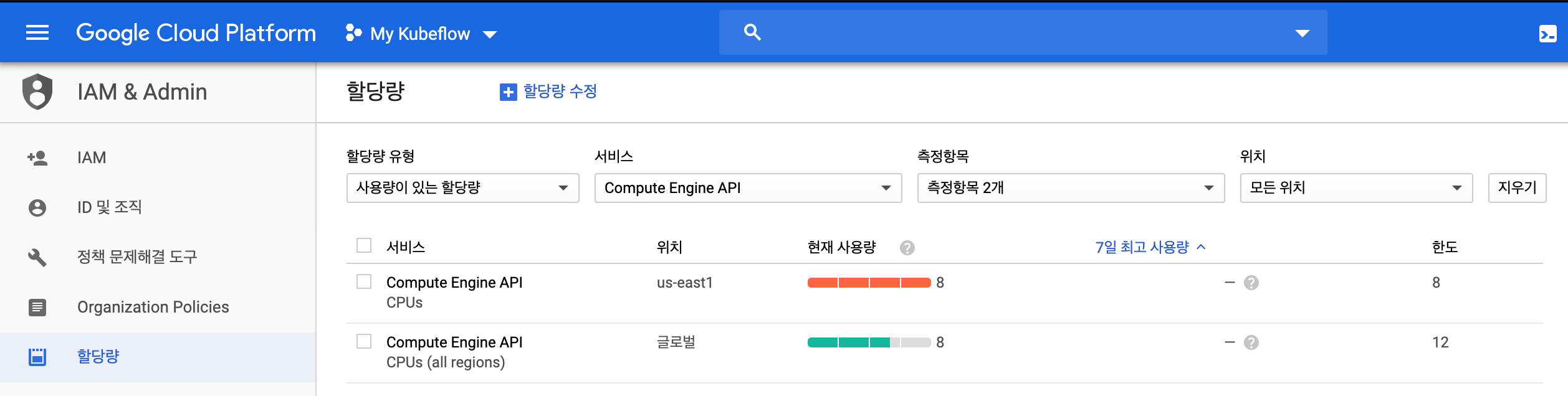The height and width of the screenshot is (396, 1568).
Task: Click the limit value 8 in us-east1 row
Action: tap(1437, 283)
